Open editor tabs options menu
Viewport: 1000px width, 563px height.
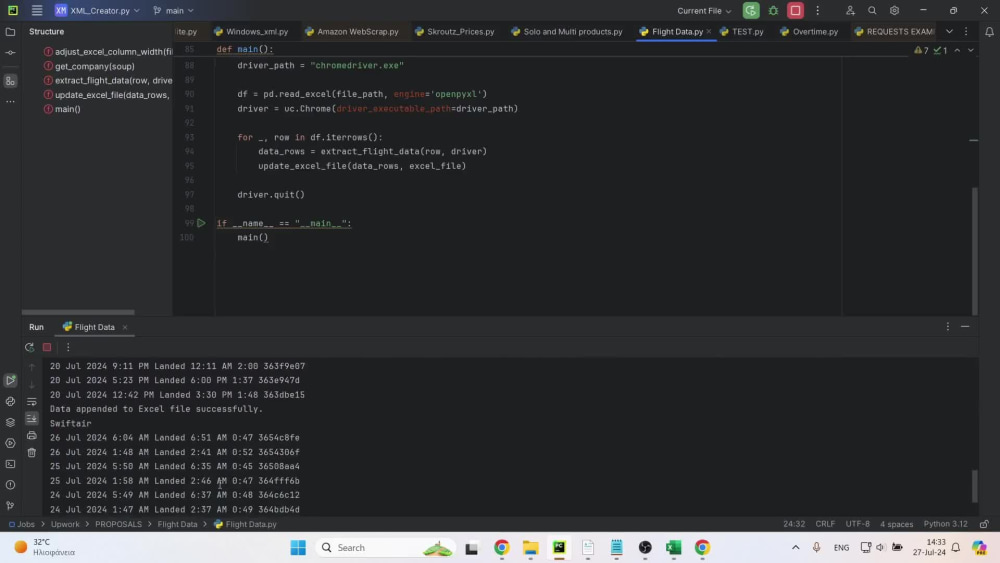click(x=966, y=32)
